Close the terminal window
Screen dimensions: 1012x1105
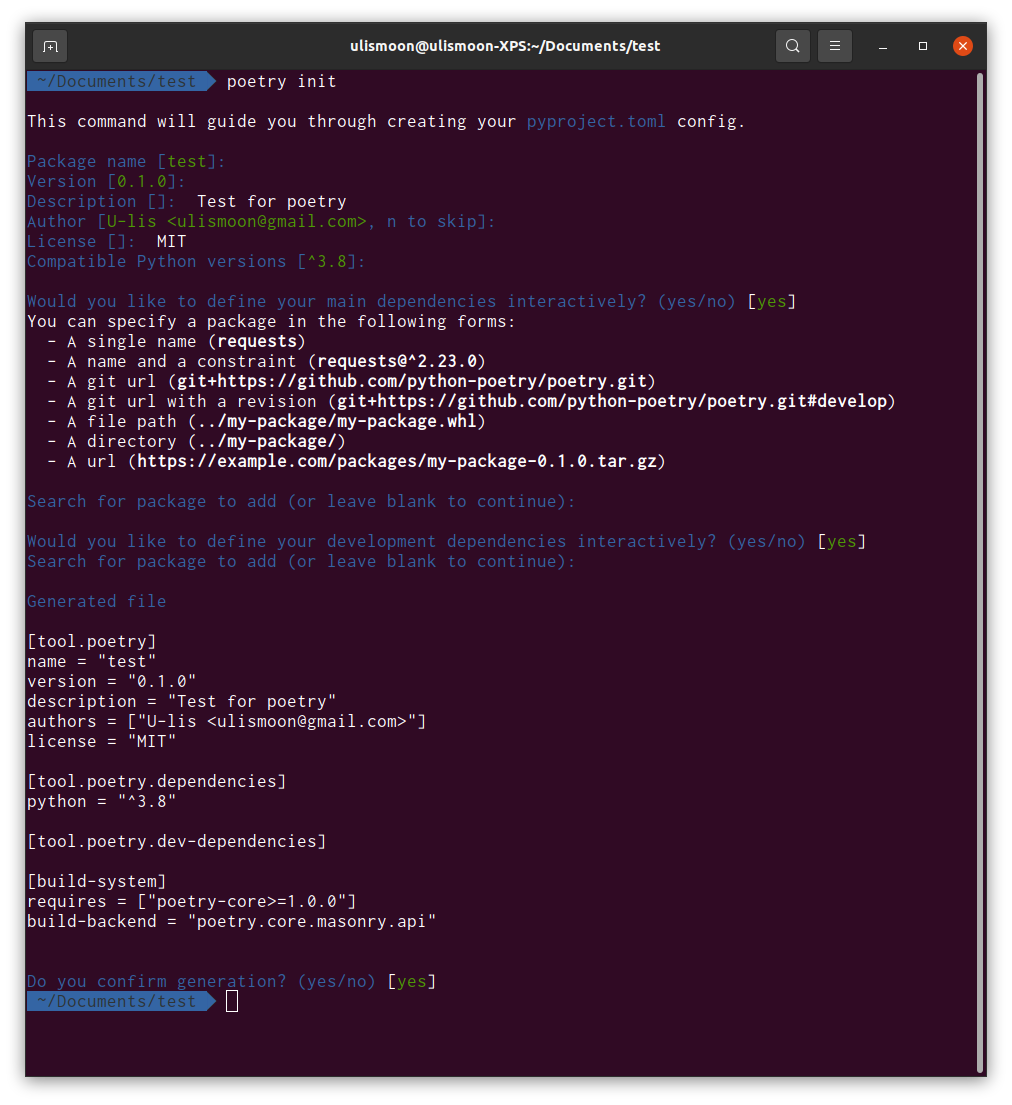(963, 47)
